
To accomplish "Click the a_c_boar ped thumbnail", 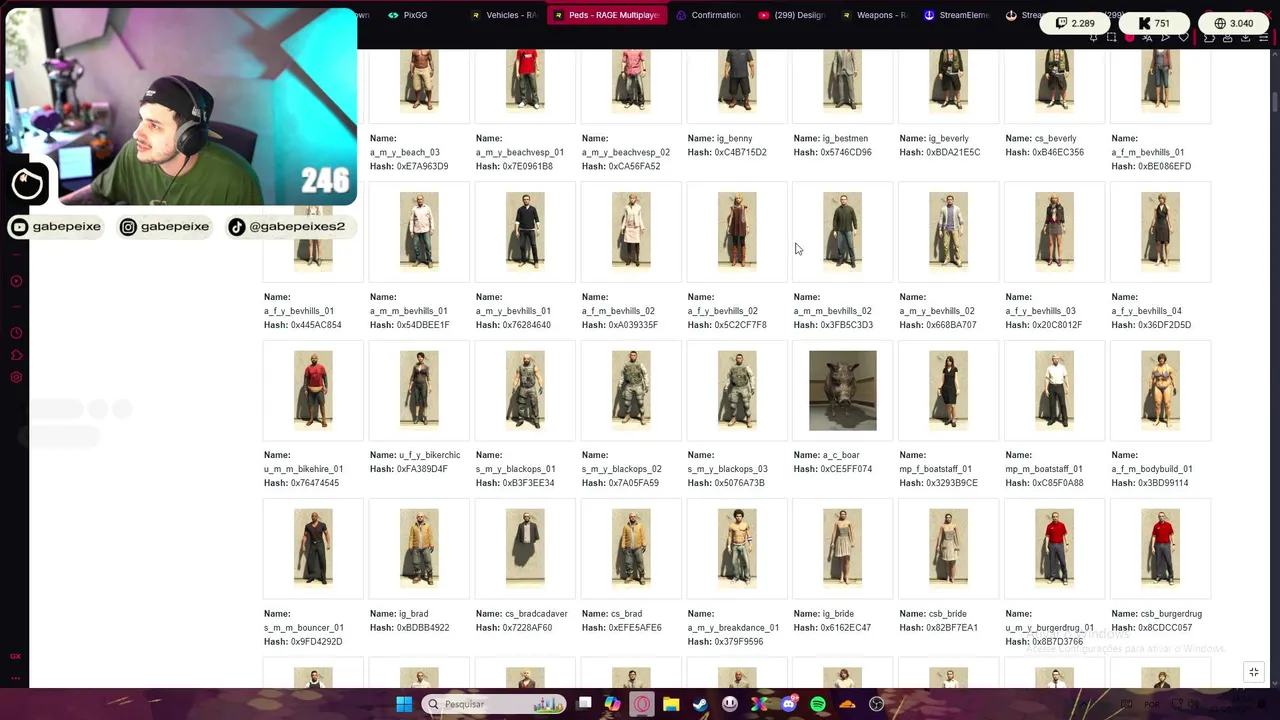I will tap(843, 390).
